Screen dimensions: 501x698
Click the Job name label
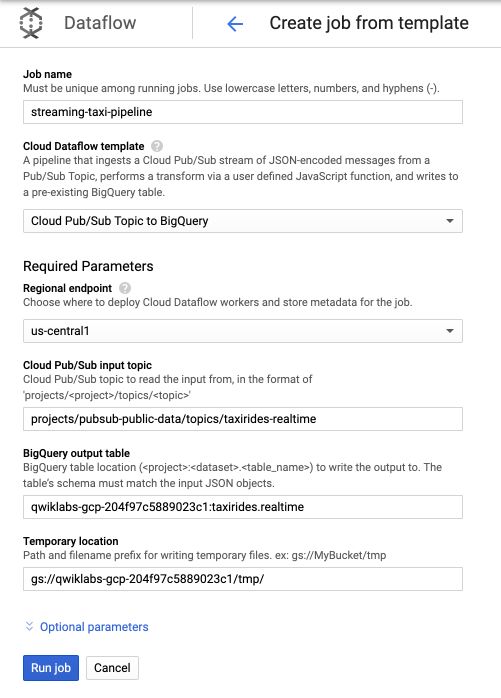[x=47, y=74]
